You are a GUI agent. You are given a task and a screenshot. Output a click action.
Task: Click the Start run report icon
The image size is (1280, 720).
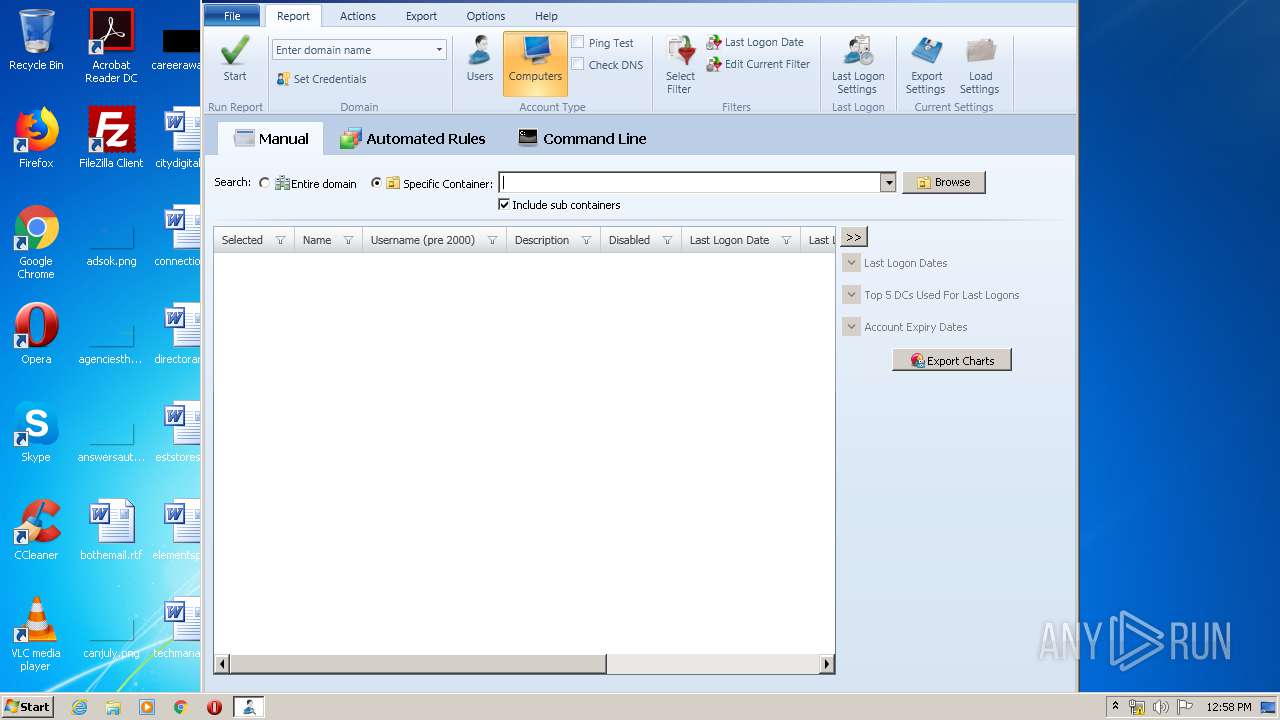coord(235,59)
